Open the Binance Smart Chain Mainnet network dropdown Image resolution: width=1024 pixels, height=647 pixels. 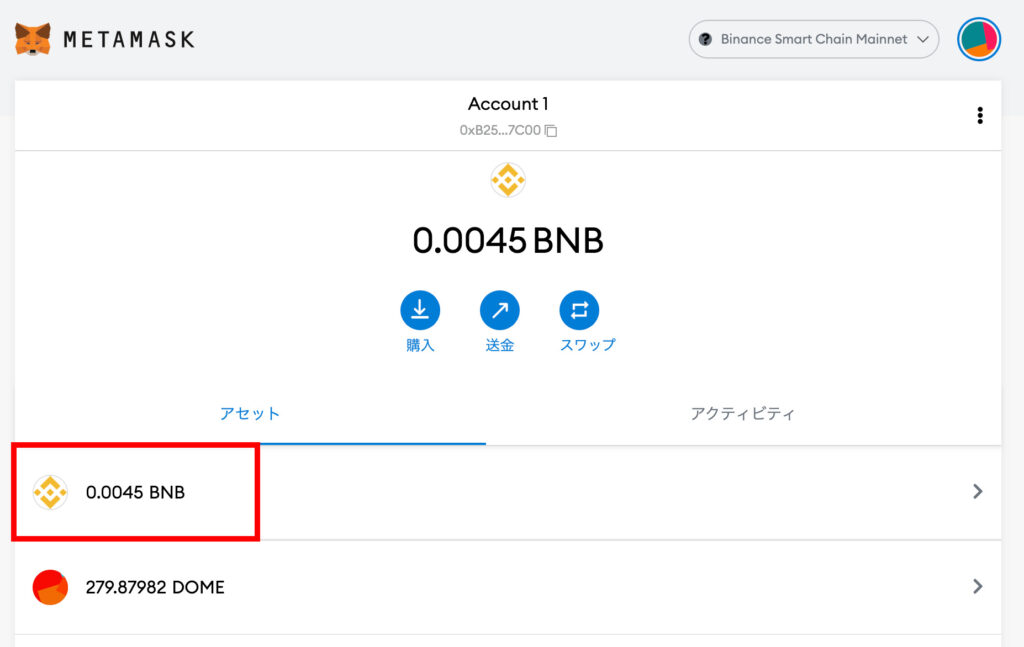click(x=814, y=39)
